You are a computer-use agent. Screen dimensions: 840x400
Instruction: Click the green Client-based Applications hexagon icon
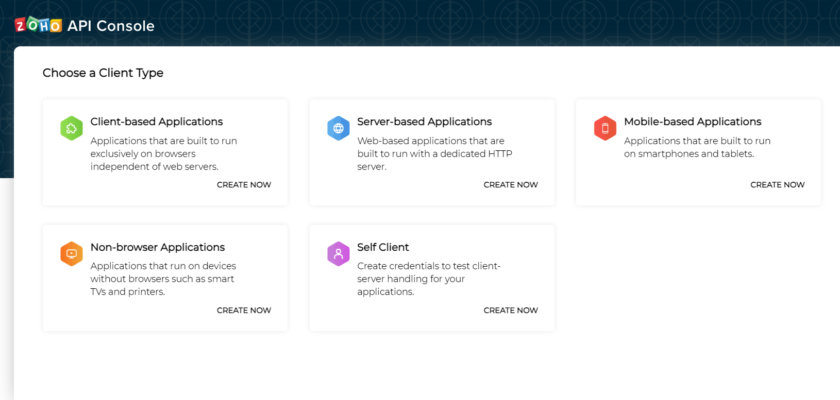point(71,129)
